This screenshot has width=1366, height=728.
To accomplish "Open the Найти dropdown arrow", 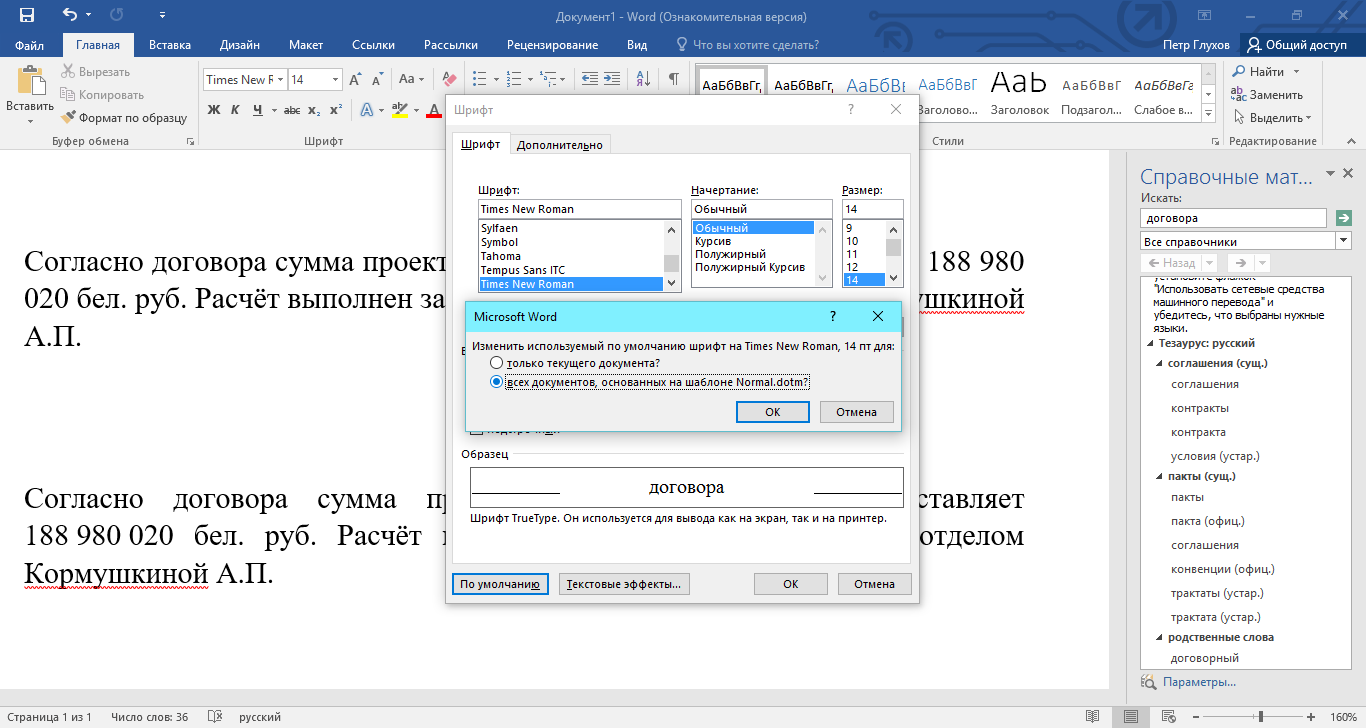I will tap(1296, 72).
